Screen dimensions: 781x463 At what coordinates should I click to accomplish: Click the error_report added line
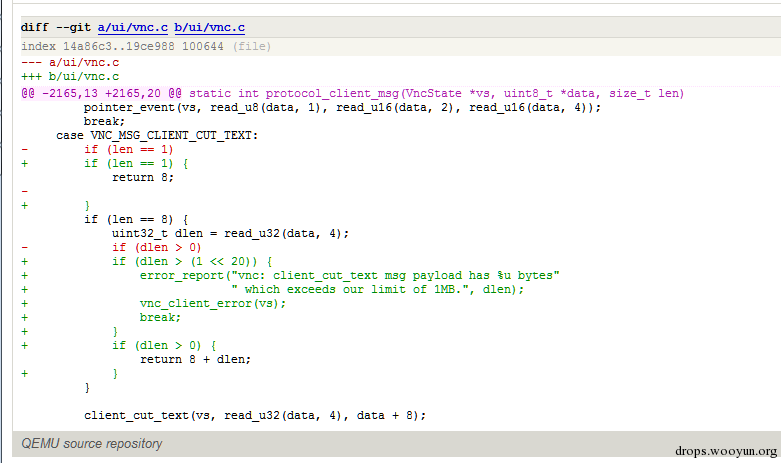pos(349,275)
